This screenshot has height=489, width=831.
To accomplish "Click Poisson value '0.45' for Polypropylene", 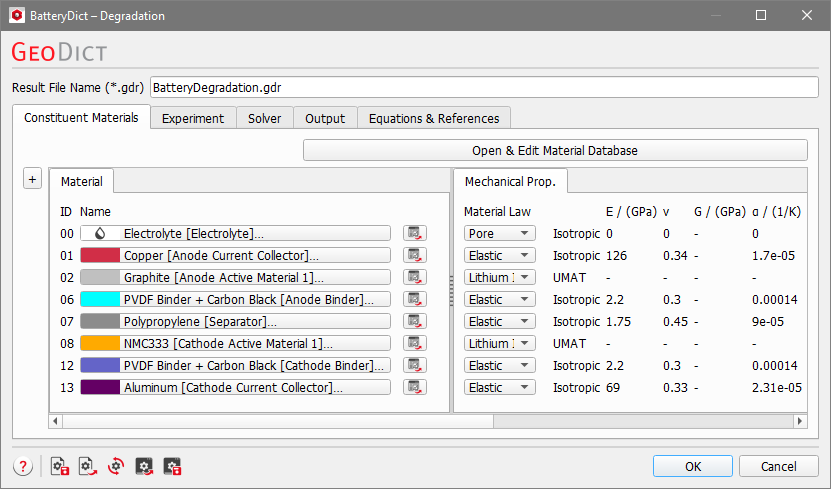I will 675,321.
